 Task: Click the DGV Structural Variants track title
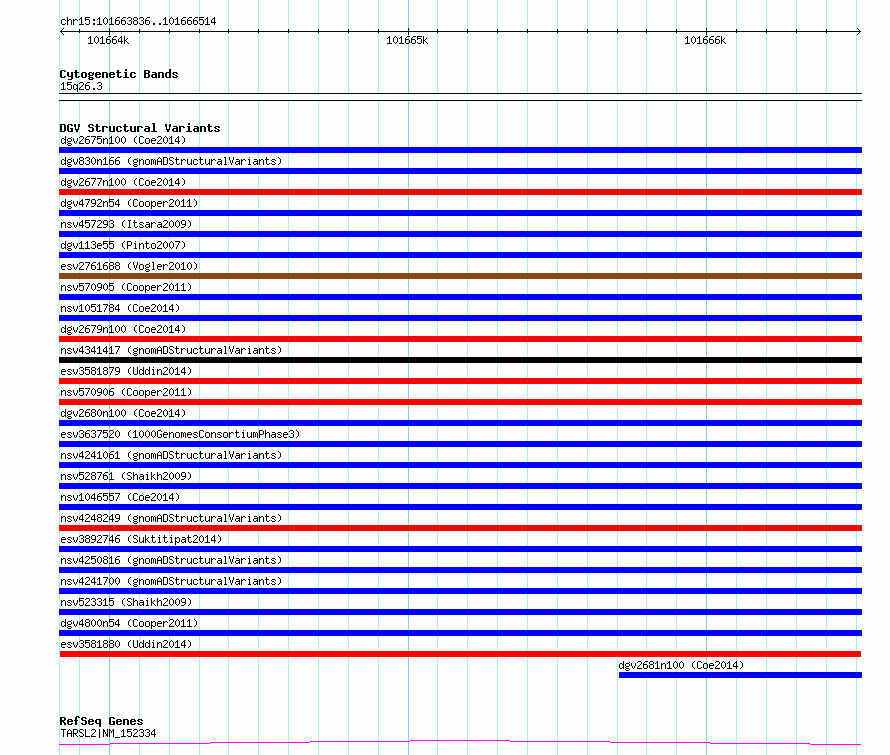(140, 128)
